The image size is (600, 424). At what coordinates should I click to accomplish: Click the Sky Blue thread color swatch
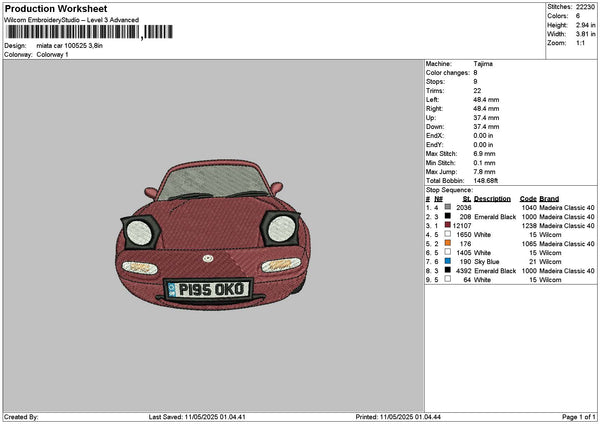(x=447, y=261)
